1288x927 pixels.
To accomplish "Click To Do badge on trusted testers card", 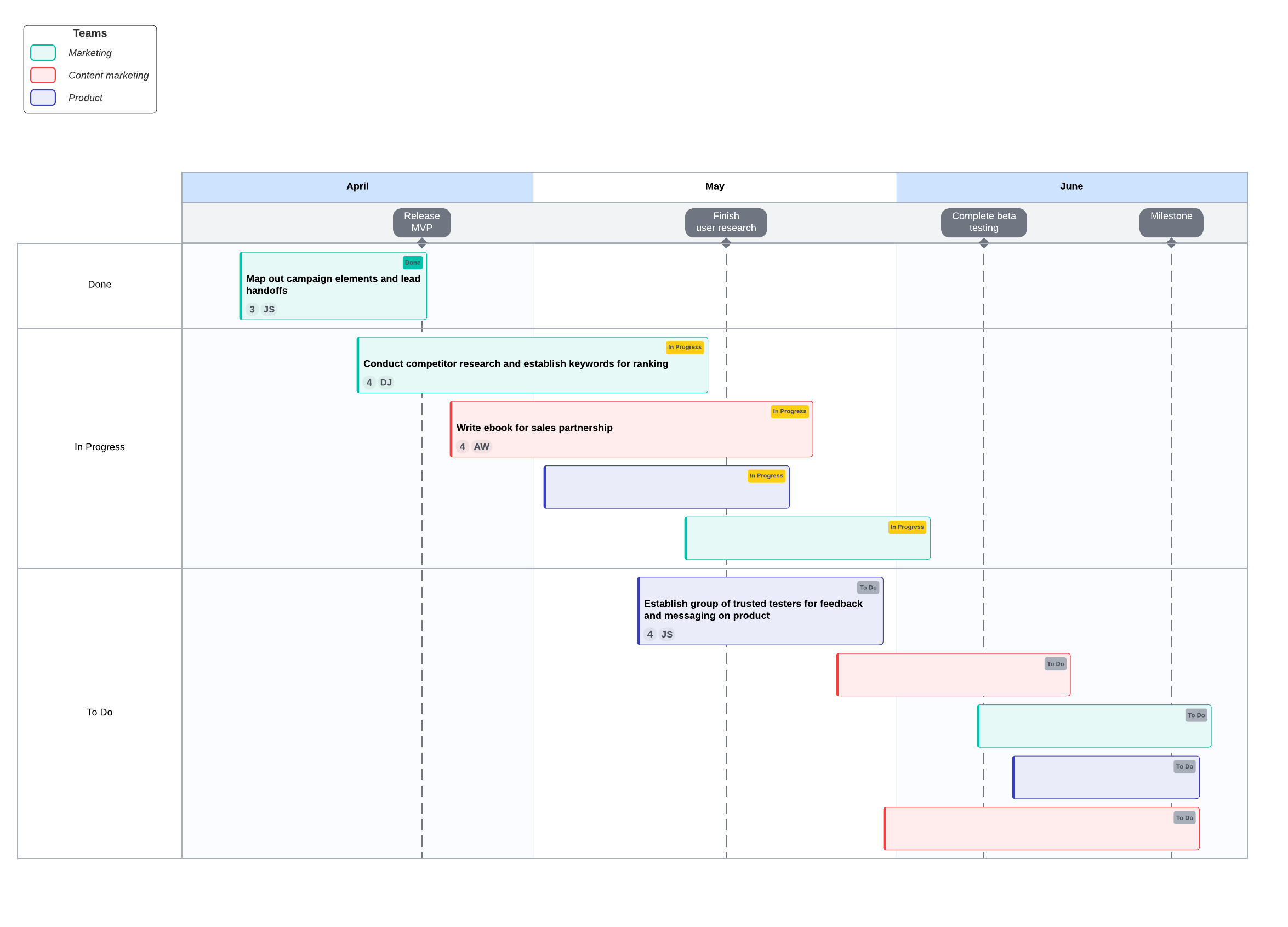I will 868,588.
